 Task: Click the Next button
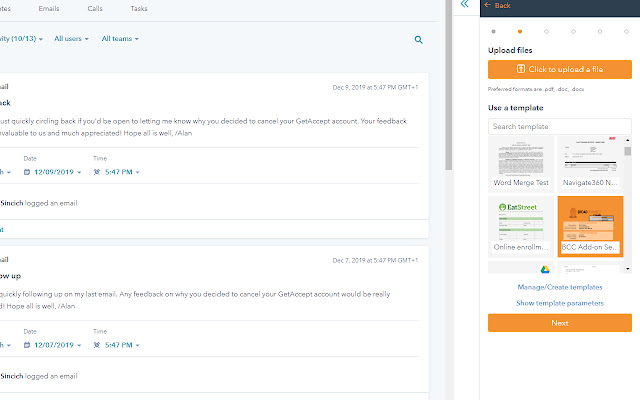[x=560, y=323]
